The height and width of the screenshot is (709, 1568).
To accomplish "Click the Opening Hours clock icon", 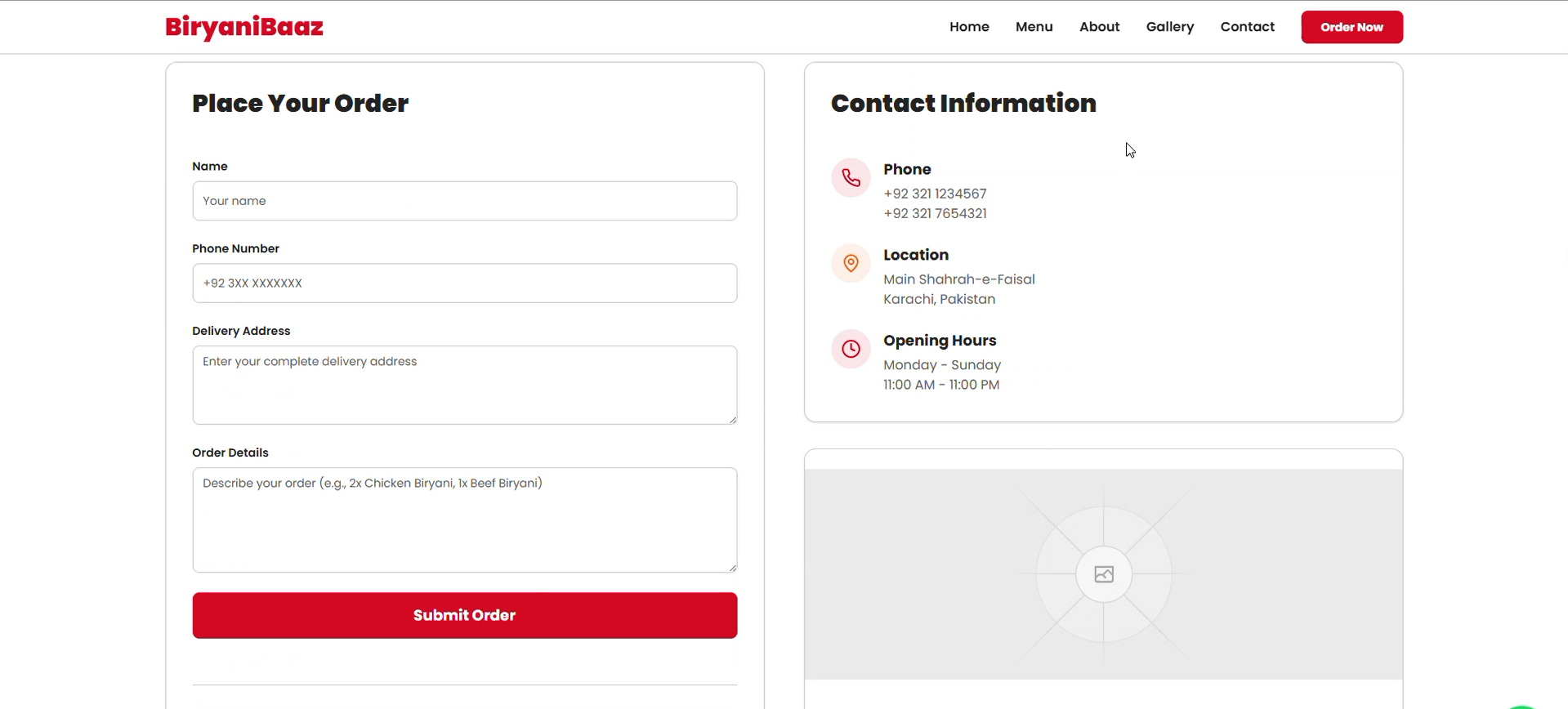I will [x=851, y=349].
